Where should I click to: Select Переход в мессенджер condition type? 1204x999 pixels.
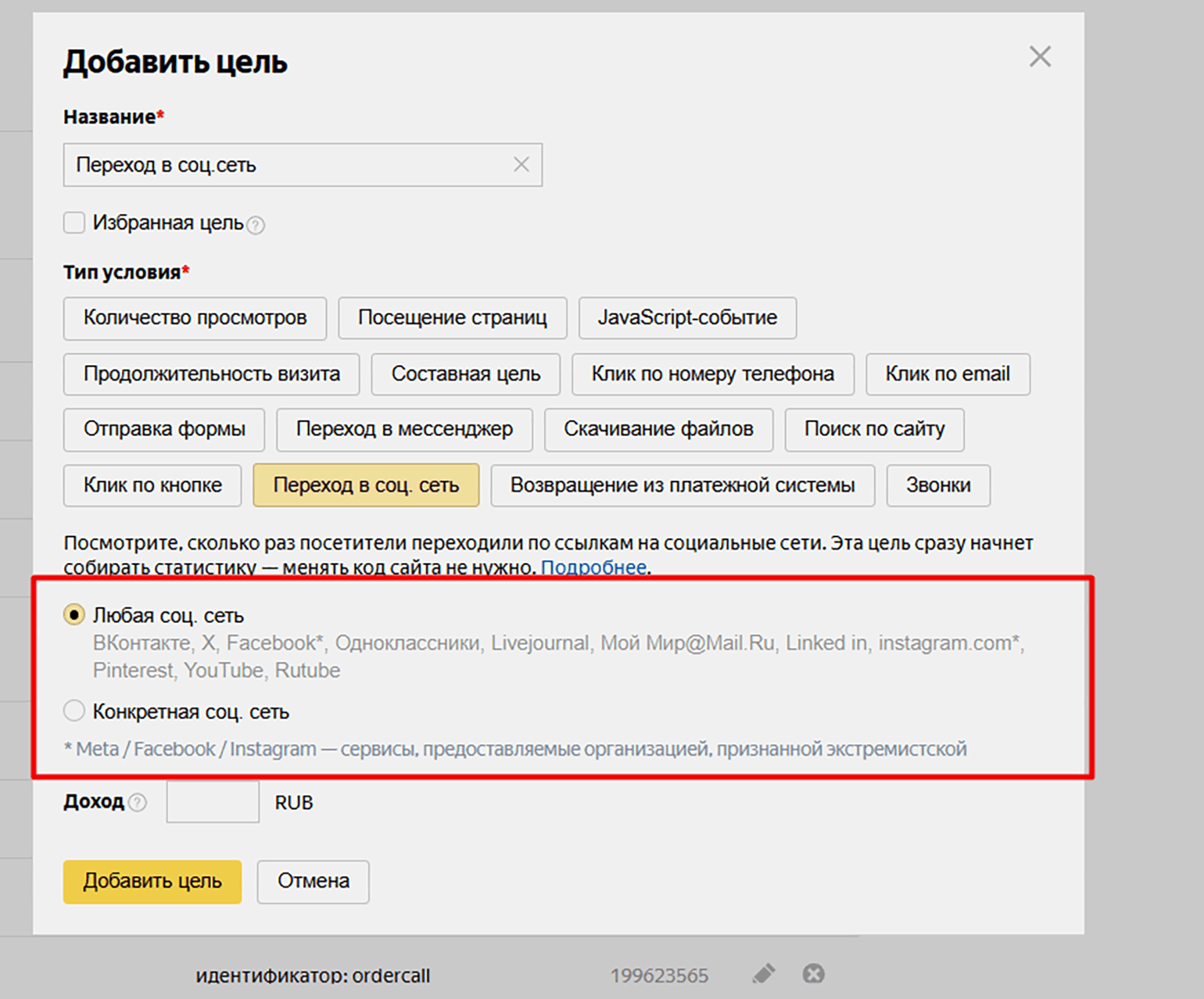pyautogui.click(x=404, y=429)
